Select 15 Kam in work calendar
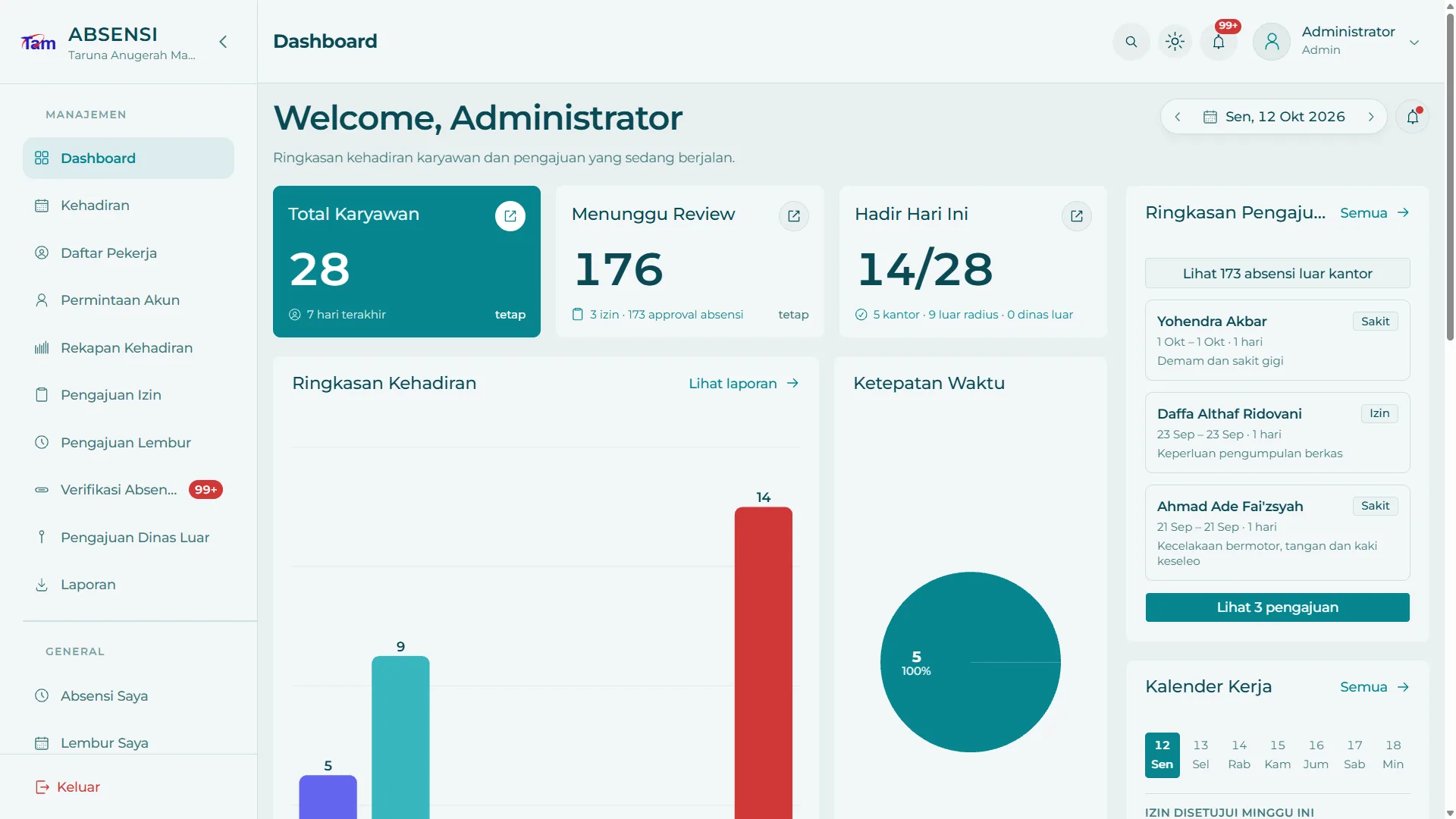 [1278, 755]
